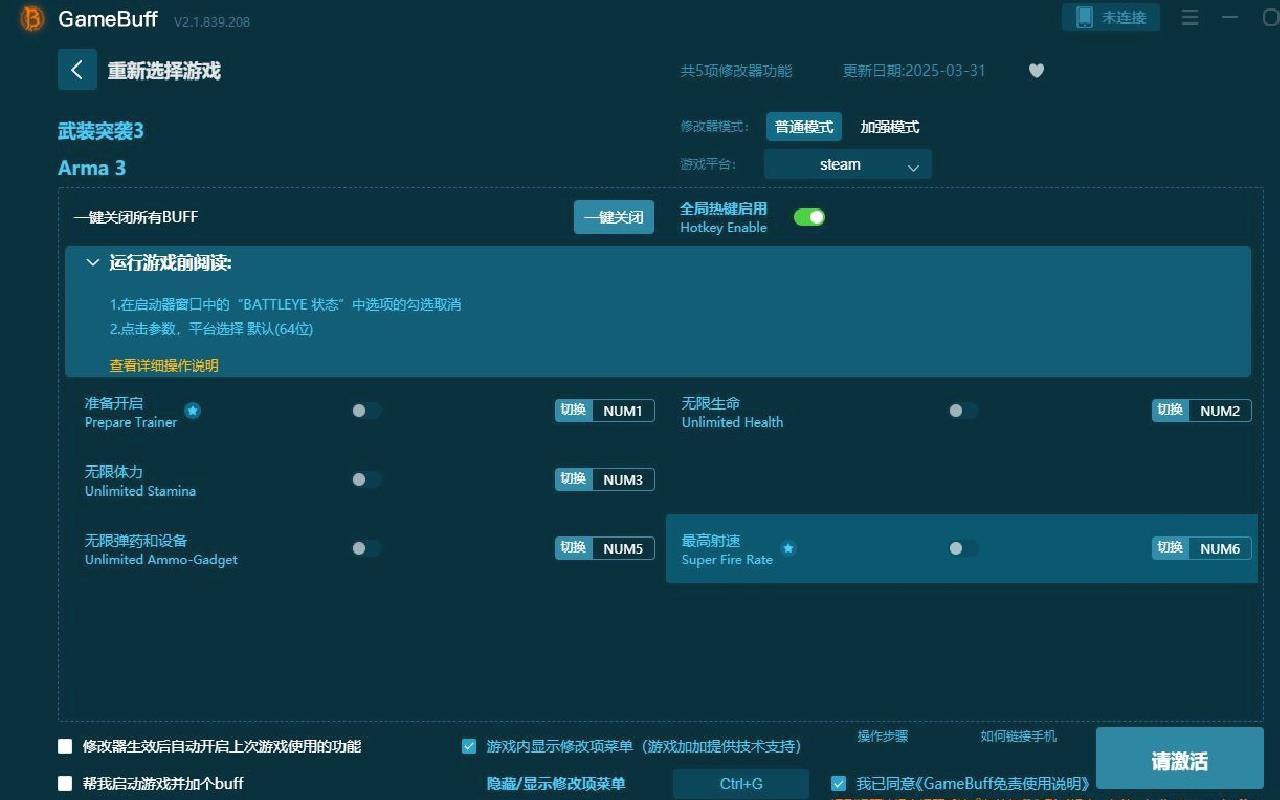This screenshot has height=800, width=1280.
Task: Toggle the Hotkey Enable switch
Action: [x=809, y=217]
